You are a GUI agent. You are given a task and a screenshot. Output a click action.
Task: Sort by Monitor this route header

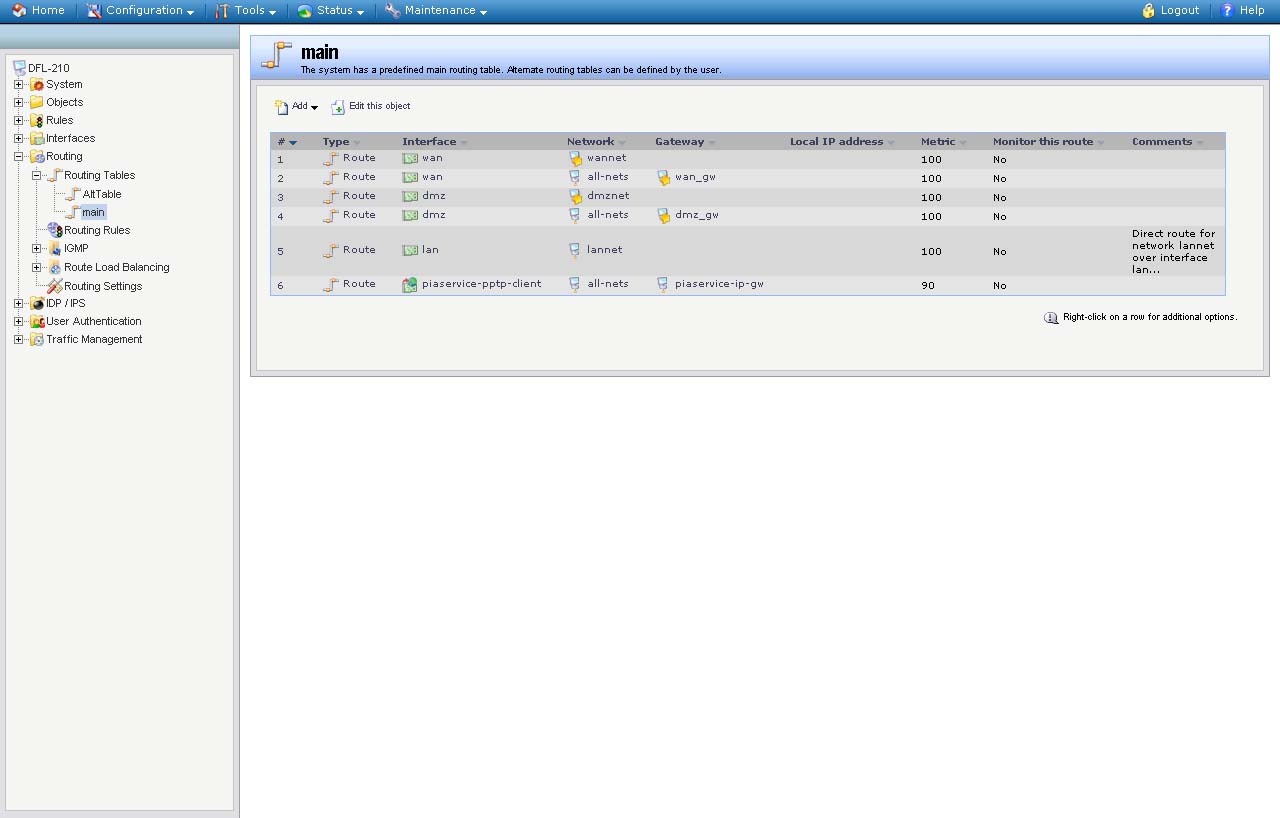click(x=1048, y=142)
